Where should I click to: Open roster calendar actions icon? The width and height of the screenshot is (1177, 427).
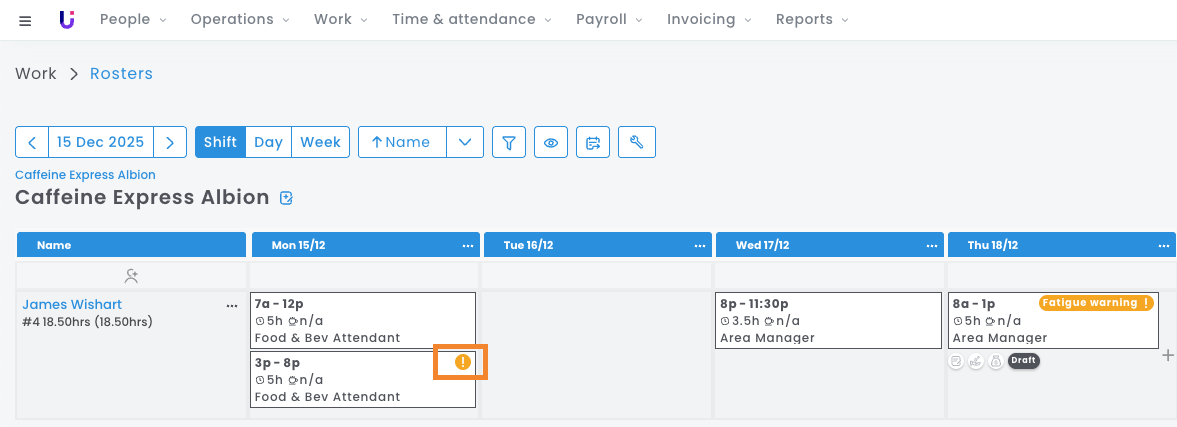click(593, 142)
